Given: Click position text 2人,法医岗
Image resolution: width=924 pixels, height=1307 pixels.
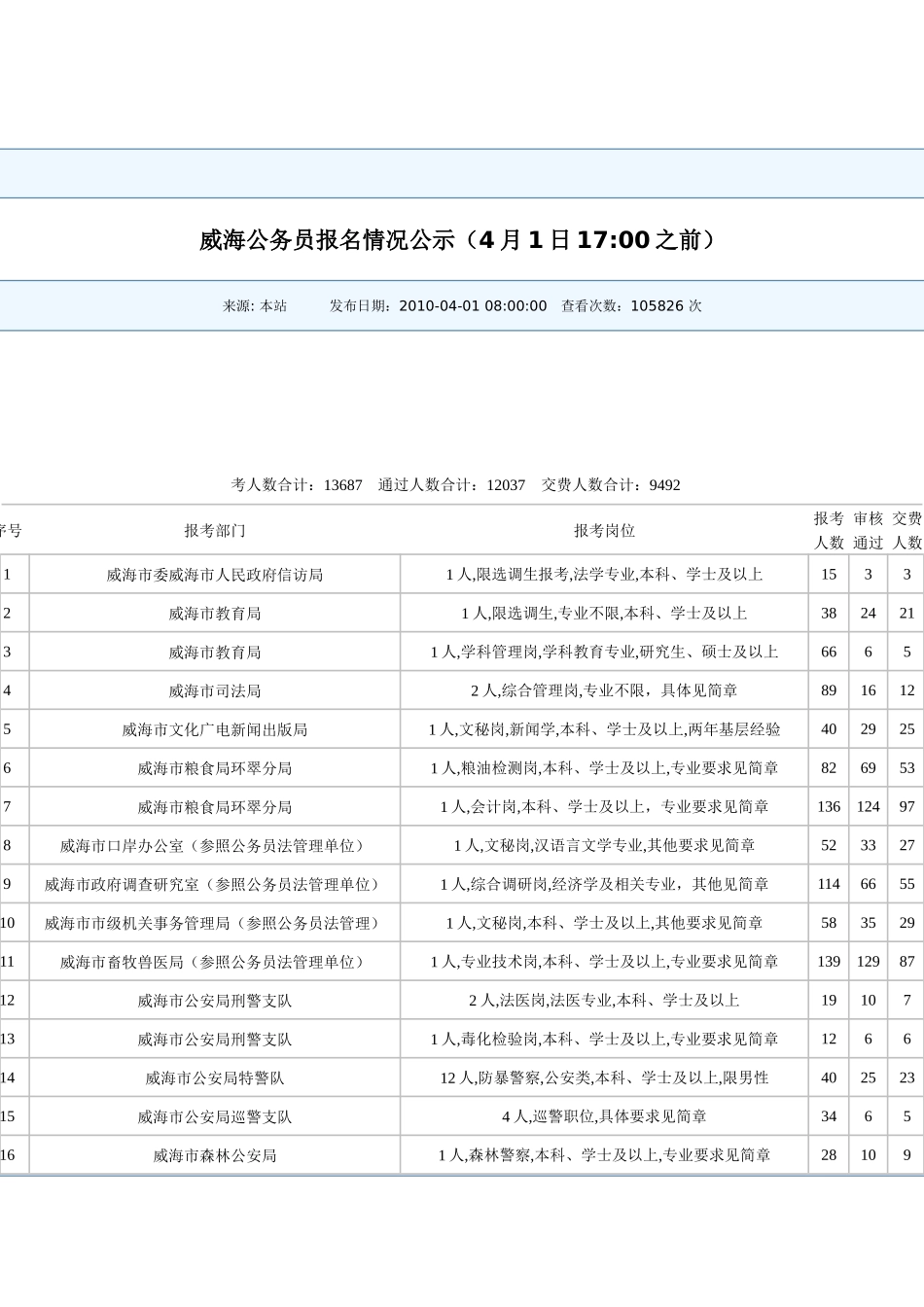Looking at the screenshot, I should pyautogui.click(x=508, y=1001).
